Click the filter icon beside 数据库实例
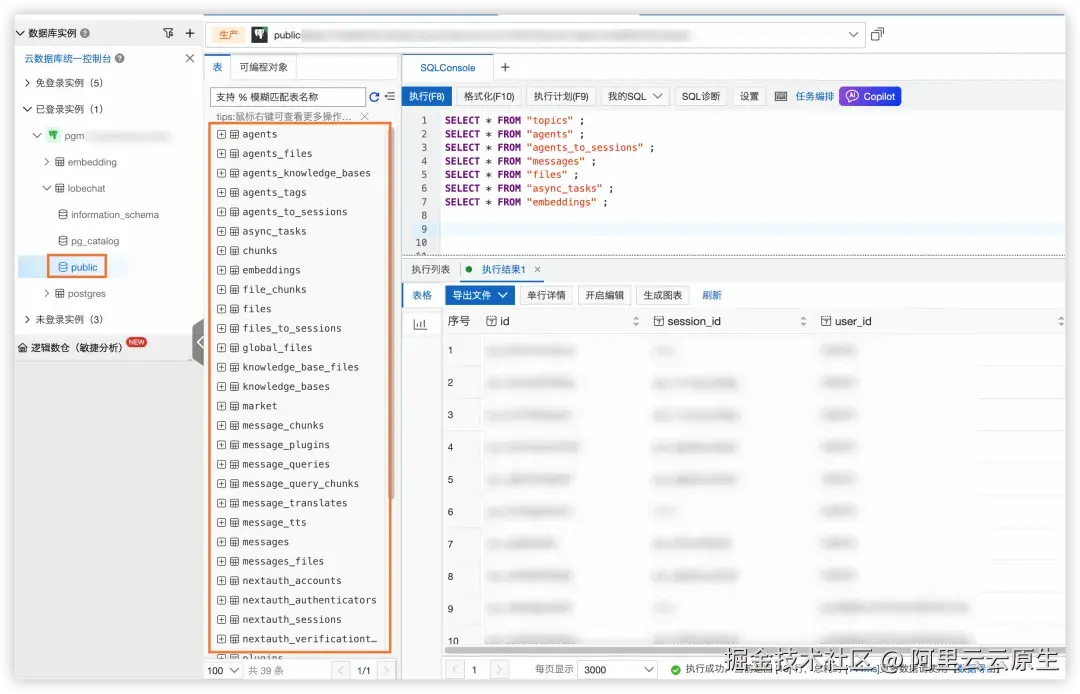 168,33
